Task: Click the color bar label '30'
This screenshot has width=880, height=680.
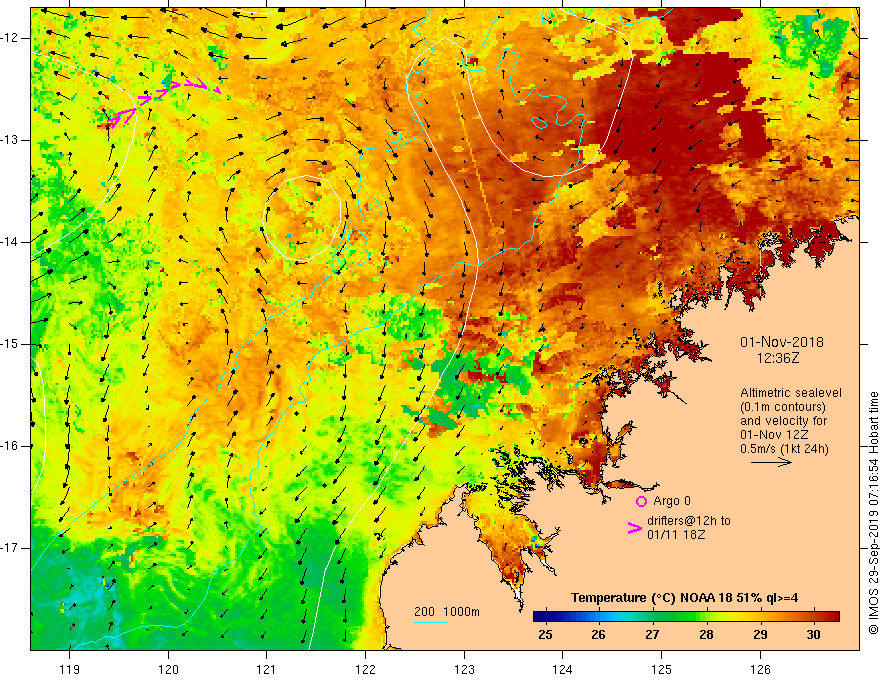Action: coord(813,635)
